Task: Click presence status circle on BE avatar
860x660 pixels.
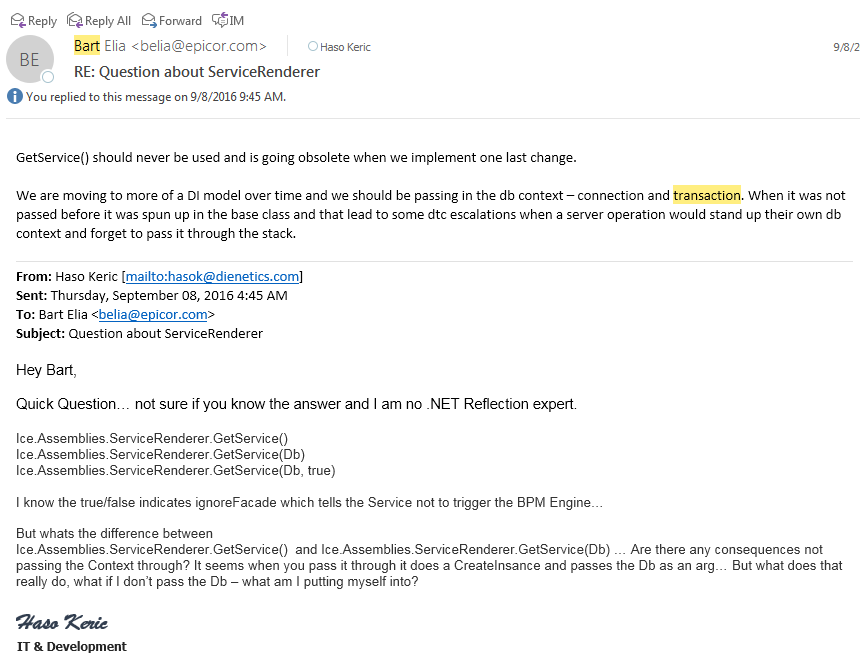Action: [48, 77]
